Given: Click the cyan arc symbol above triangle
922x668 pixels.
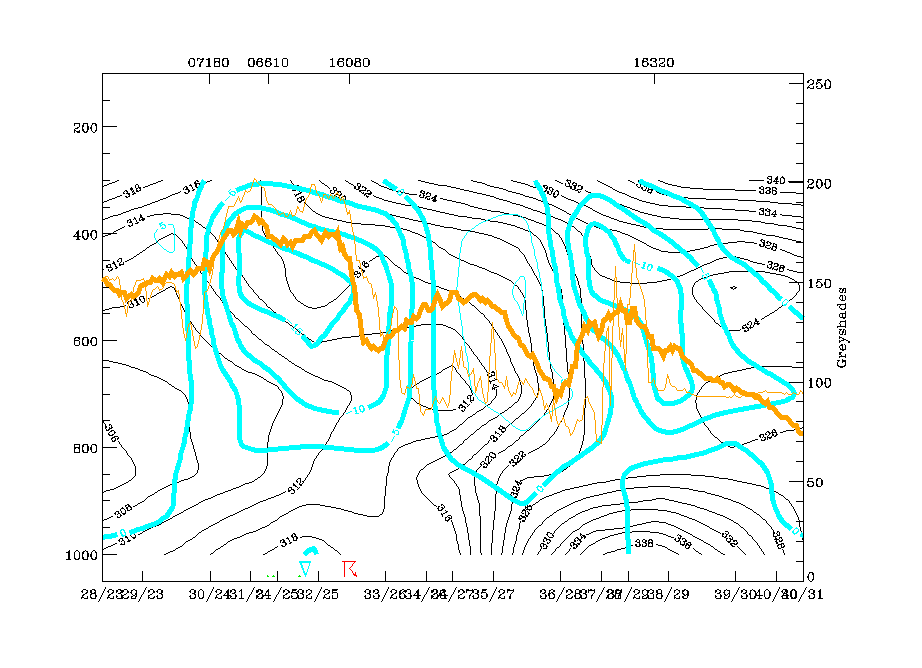Looking at the screenshot, I should point(310,550).
